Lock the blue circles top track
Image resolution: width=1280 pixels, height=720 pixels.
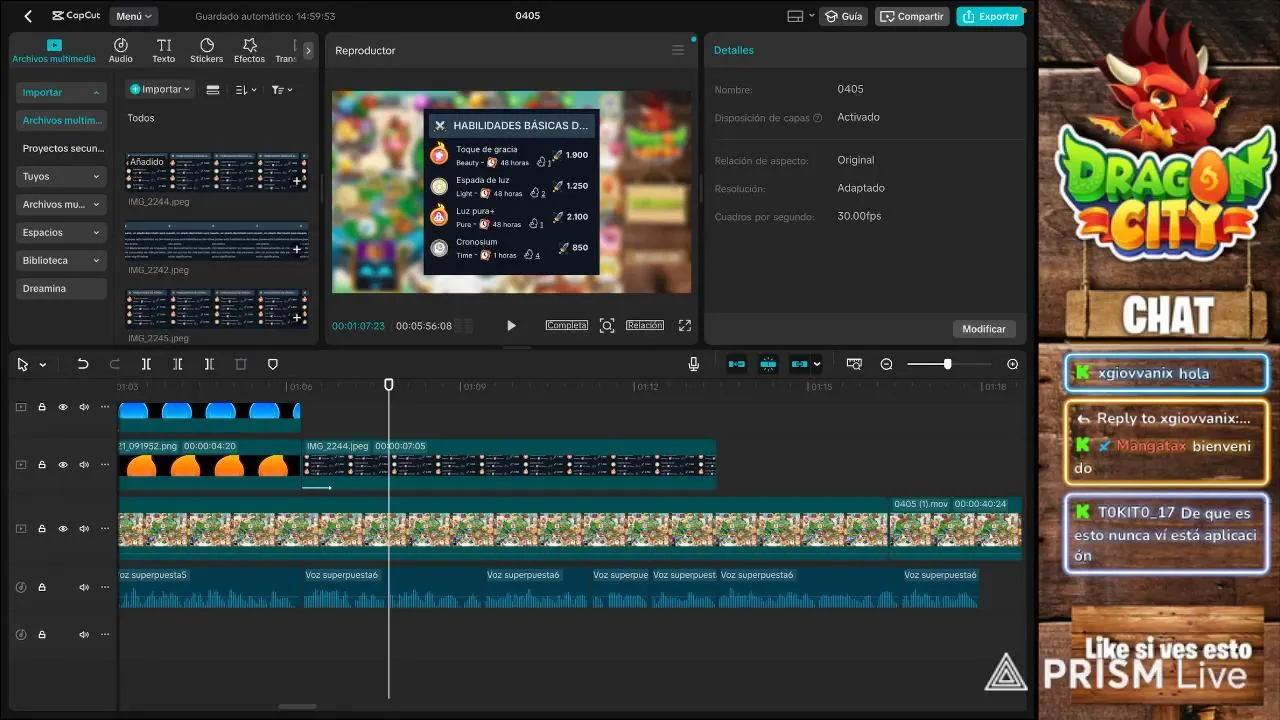pos(42,407)
